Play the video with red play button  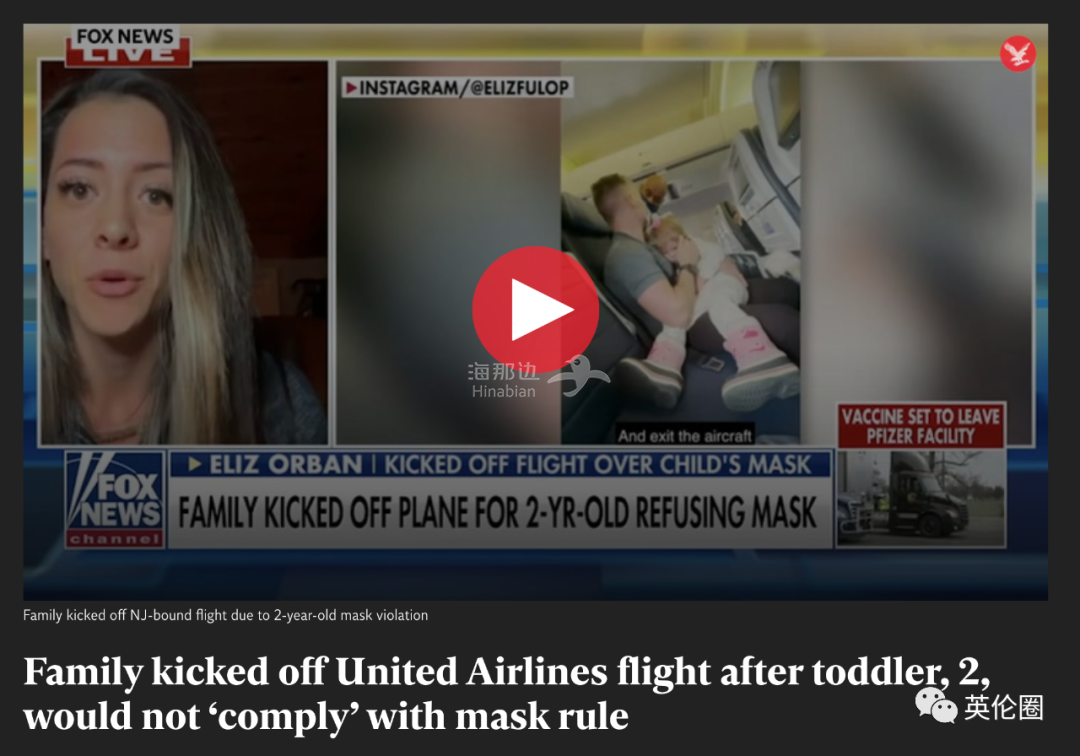tap(535, 310)
